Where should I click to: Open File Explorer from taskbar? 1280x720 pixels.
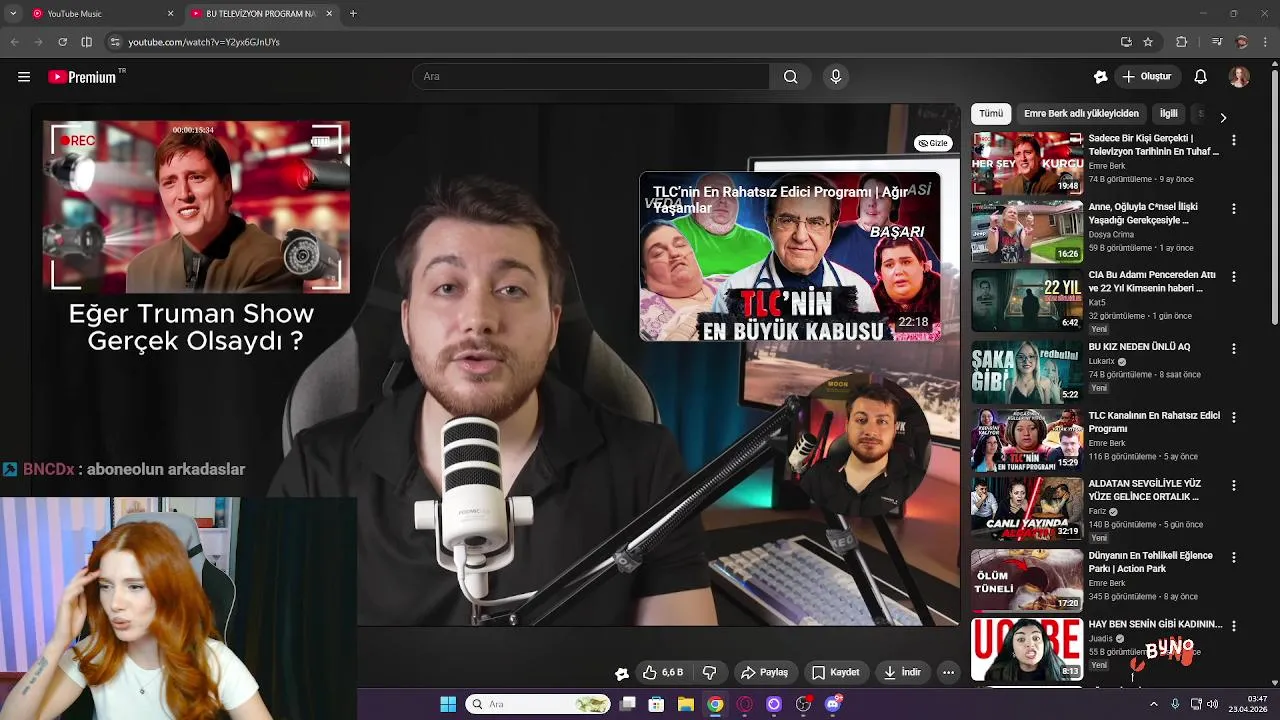(685, 704)
